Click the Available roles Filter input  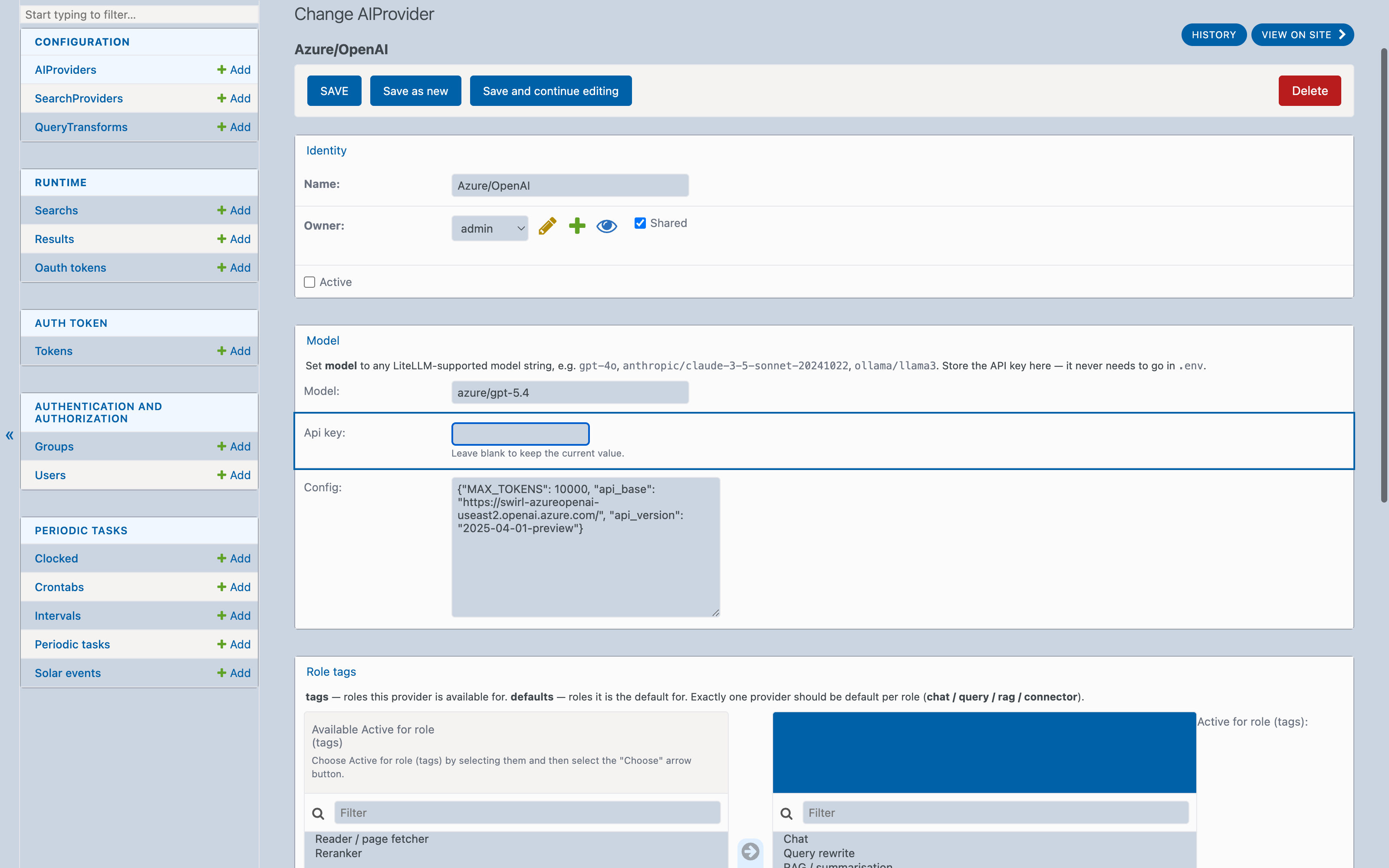point(527,813)
